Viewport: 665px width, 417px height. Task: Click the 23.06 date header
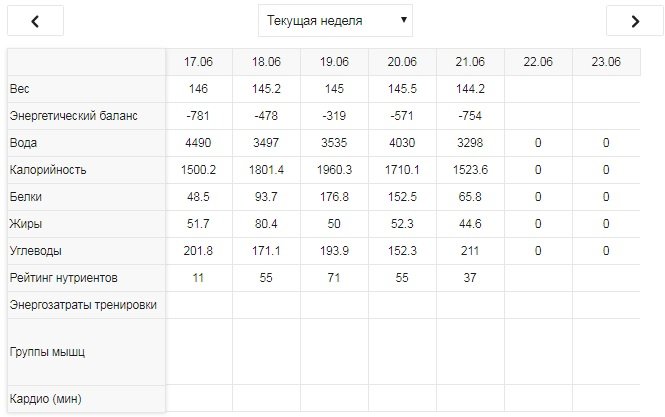pos(606,62)
